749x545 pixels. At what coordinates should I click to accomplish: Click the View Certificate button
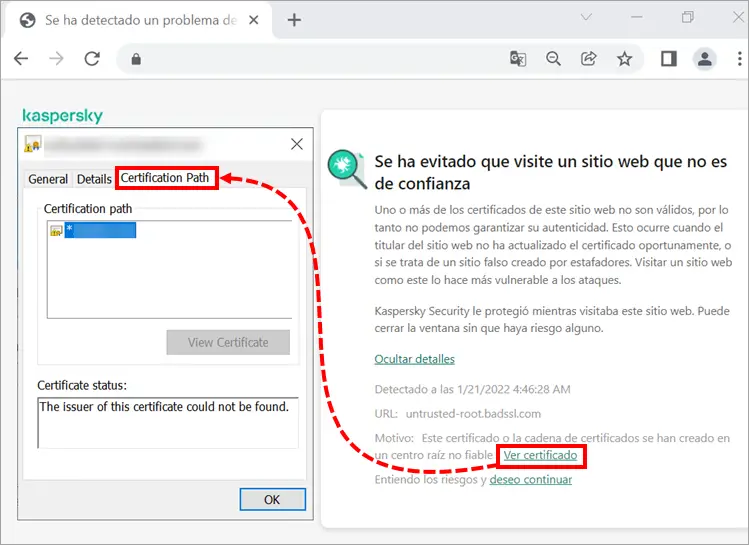[x=228, y=342]
